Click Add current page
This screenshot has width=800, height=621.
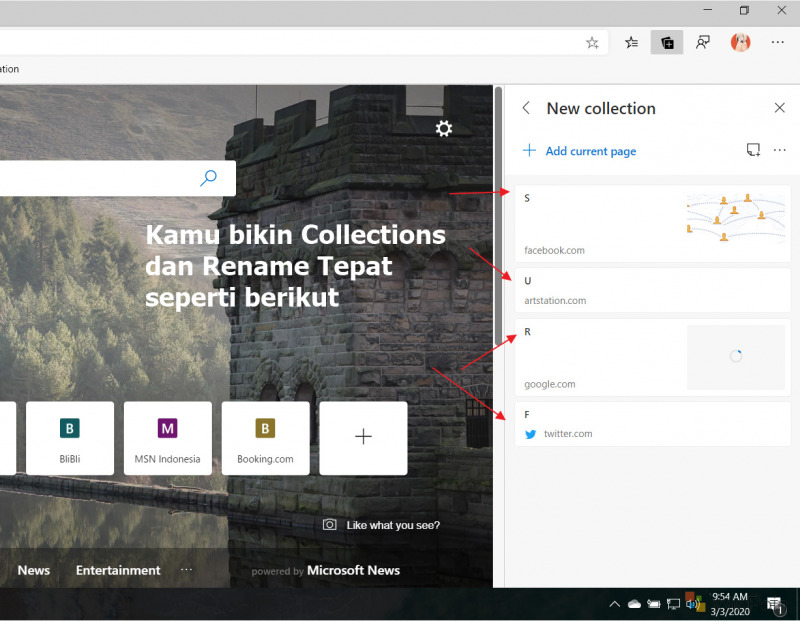tap(580, 151)
